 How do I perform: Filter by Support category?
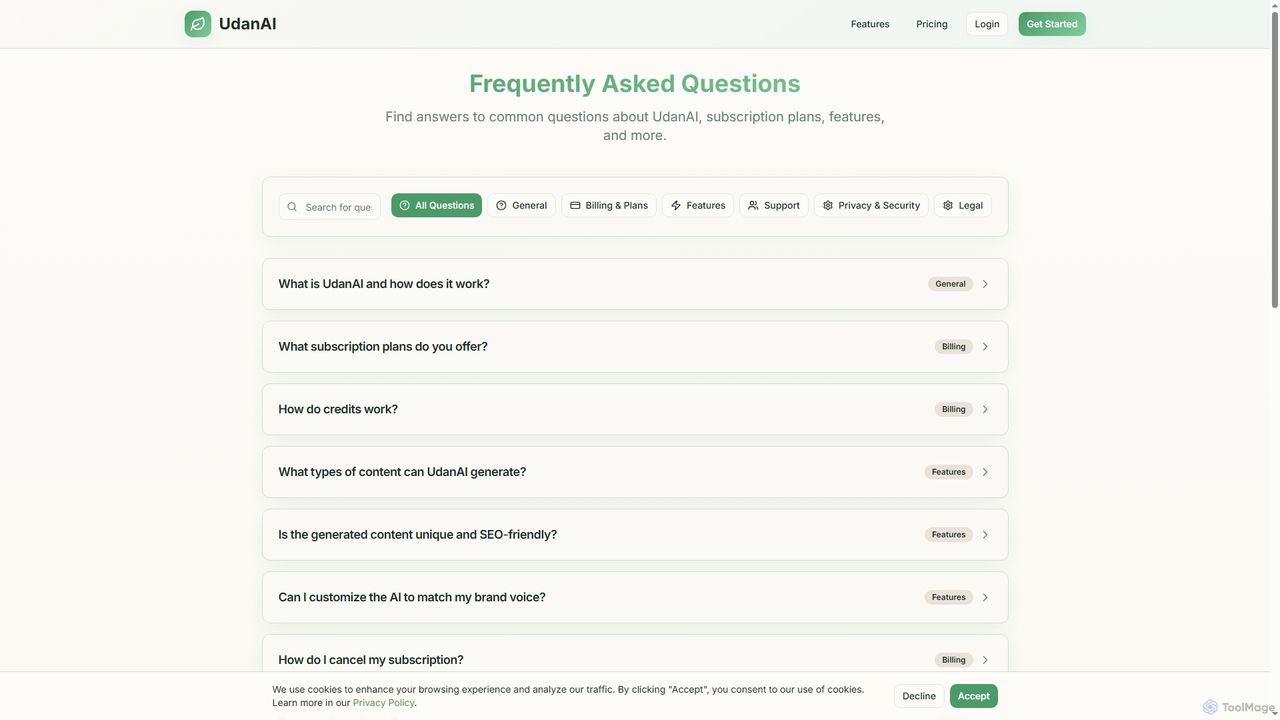pyautogui.click(x=774, y=205)
